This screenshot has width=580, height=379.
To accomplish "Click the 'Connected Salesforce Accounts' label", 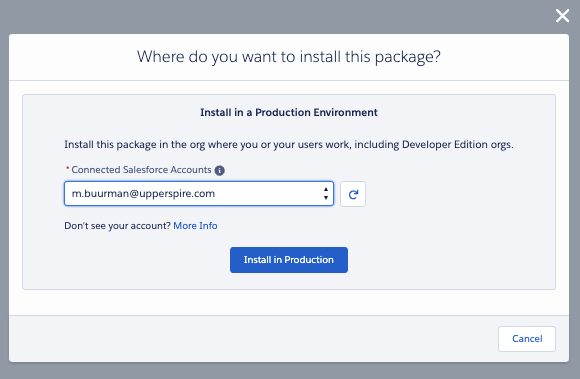I will coord(141,170).
